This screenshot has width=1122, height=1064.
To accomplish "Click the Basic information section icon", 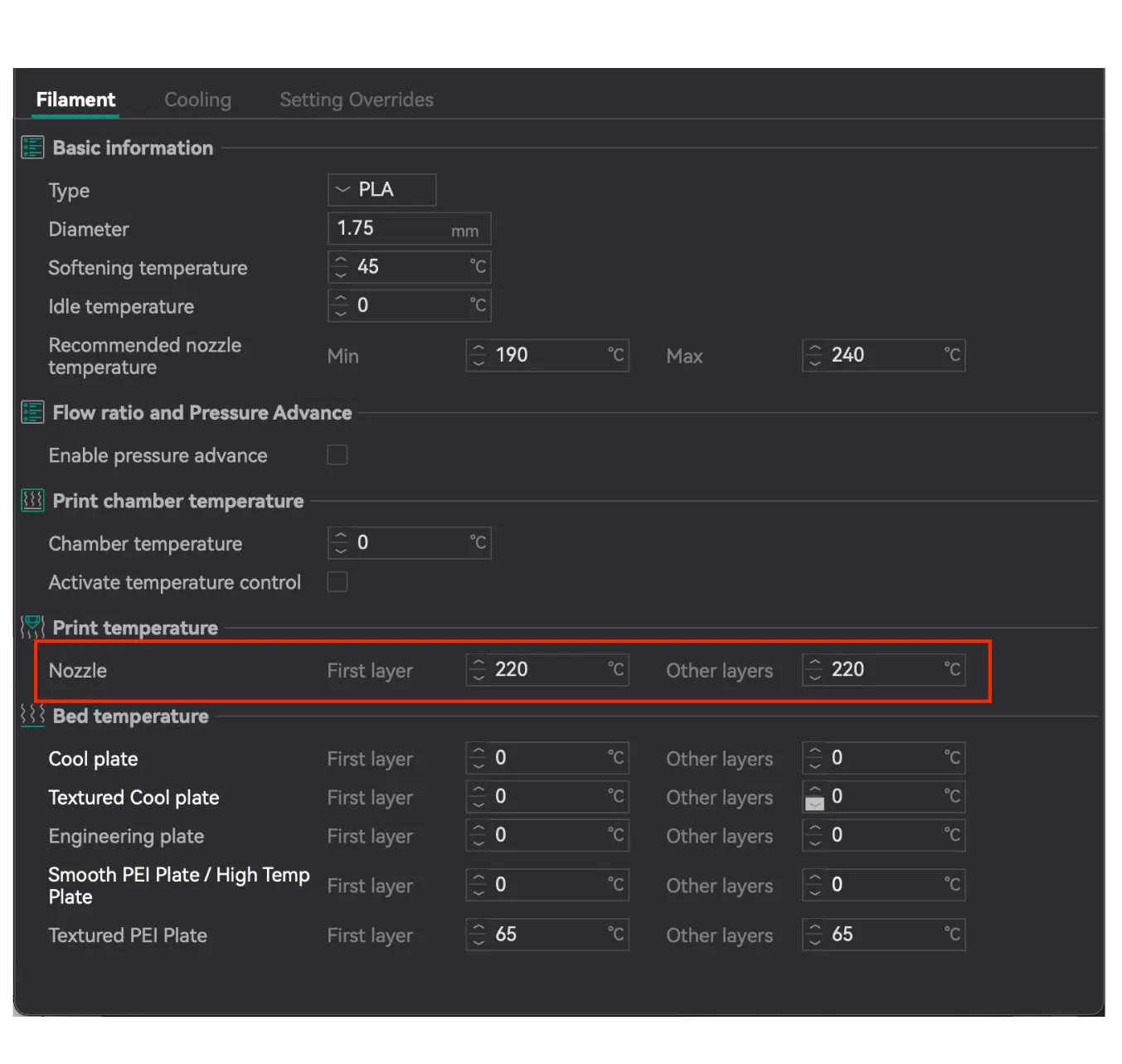I will (32, 148).
